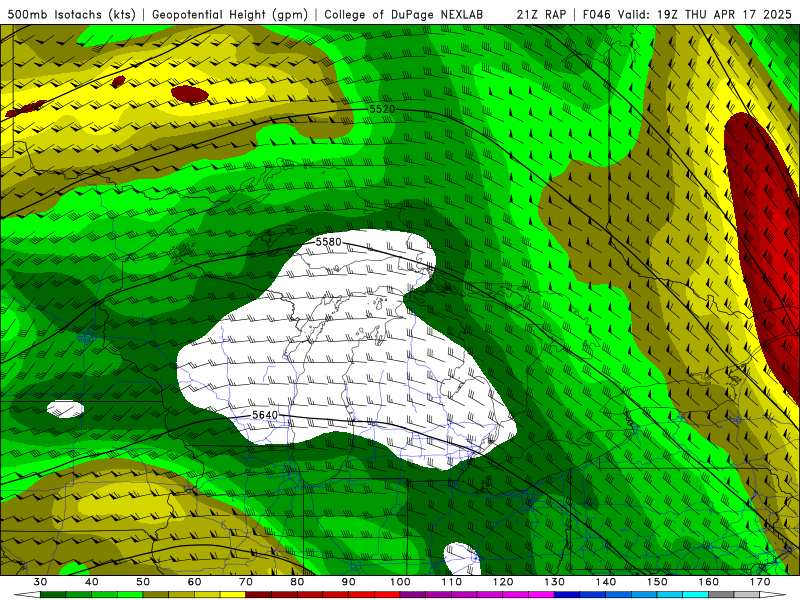Select the 110 knot legend label

pyautogui.click(x=452, y=582)
